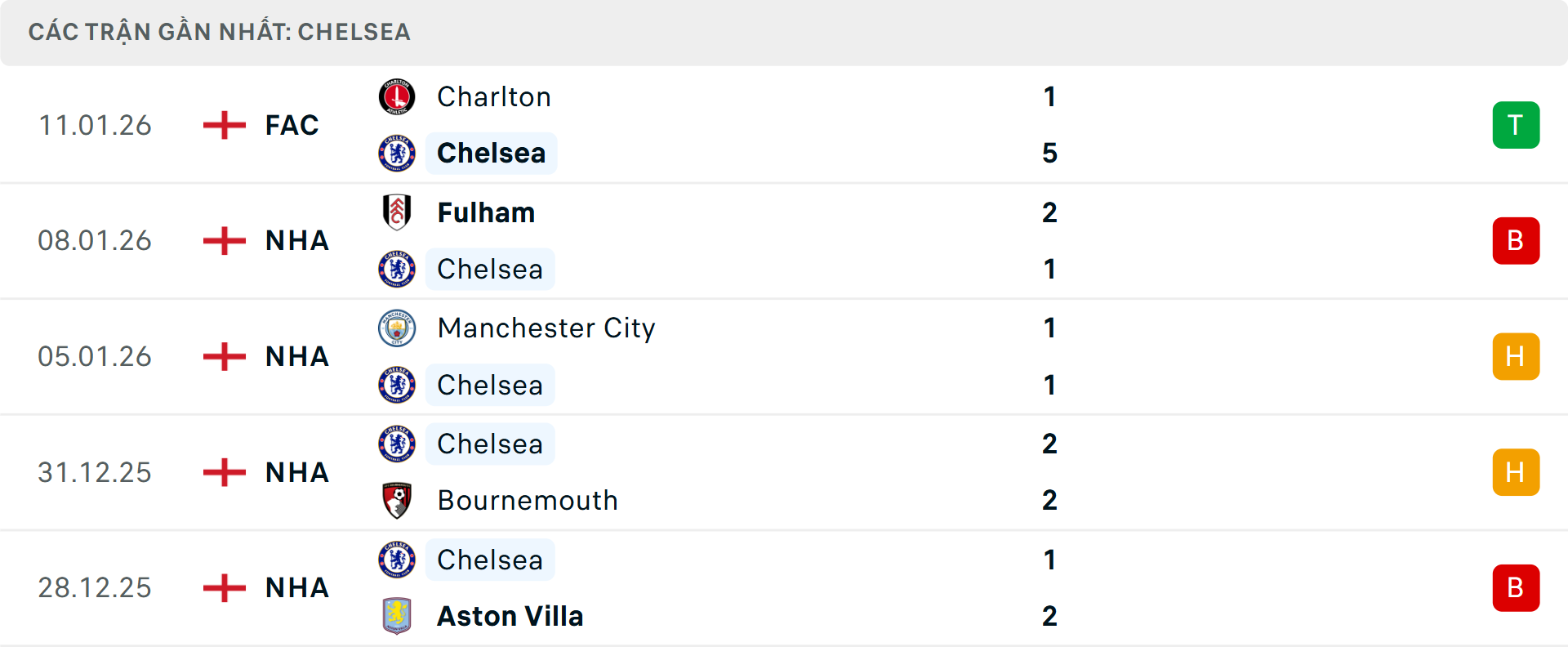Select the Chelsea badge next to Charlton match
This screenshot has width=1568, height=647.
click(398, 153)
